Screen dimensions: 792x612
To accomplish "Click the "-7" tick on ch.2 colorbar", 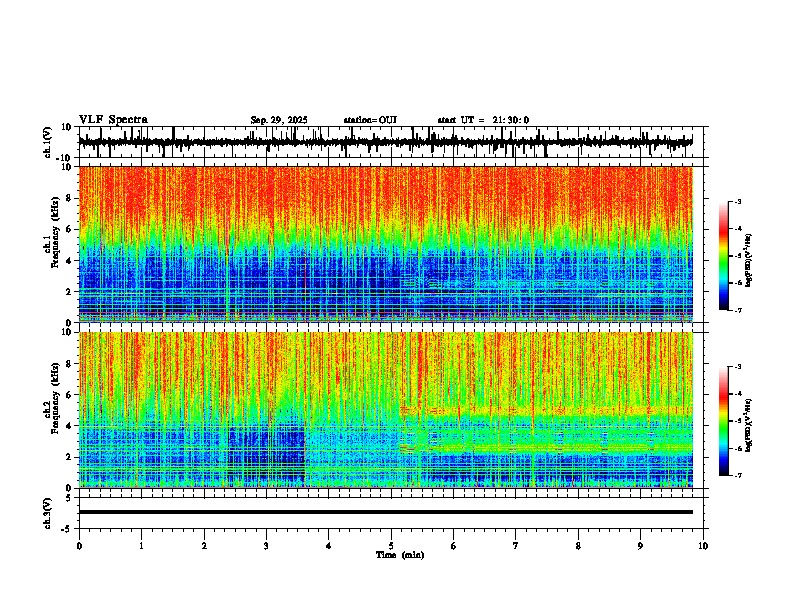I will click(x=738, y=475).
